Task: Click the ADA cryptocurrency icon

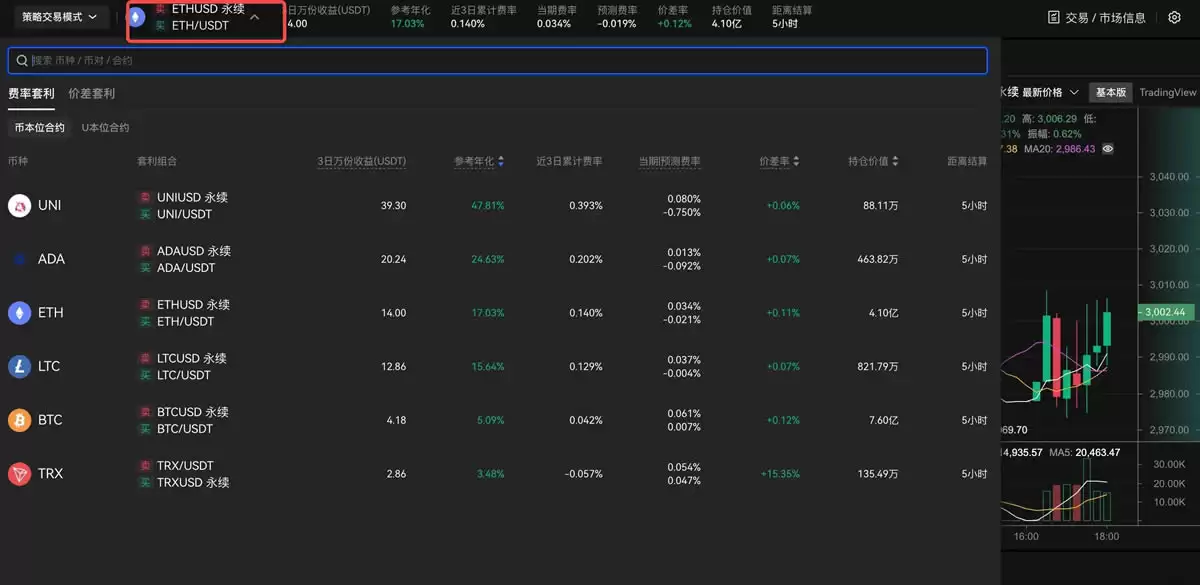Action: (x=18, y=258)
